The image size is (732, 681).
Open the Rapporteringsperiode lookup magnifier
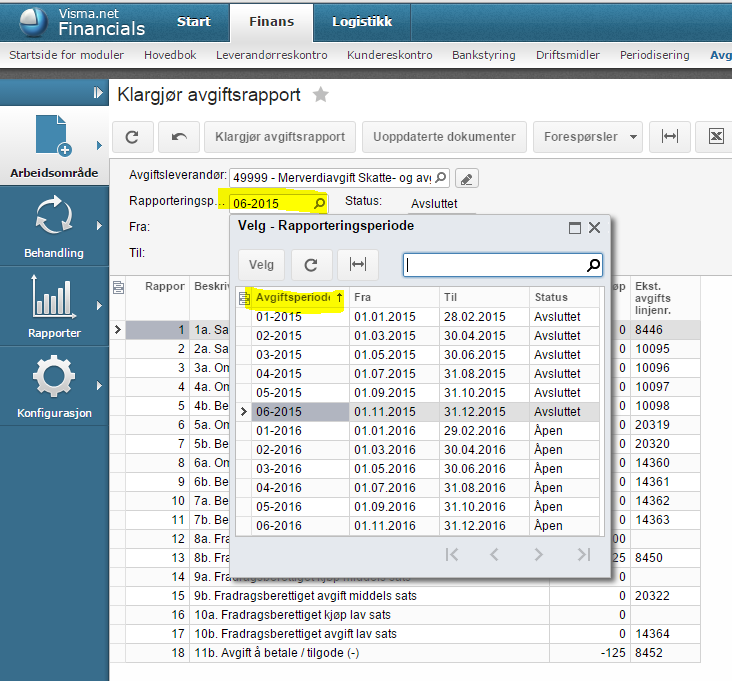click(x=320, y=203)
